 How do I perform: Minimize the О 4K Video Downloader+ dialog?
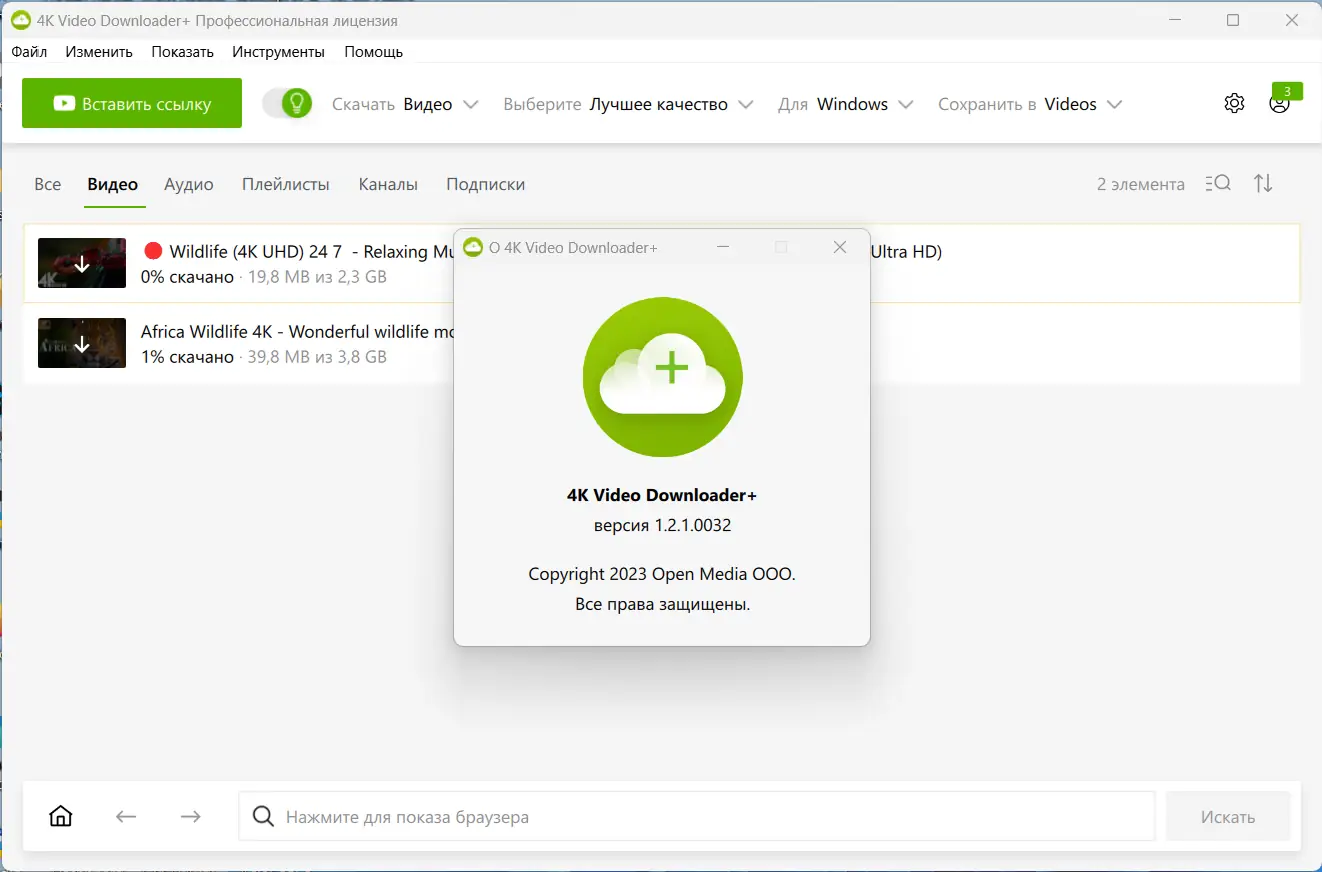[723, 247]
